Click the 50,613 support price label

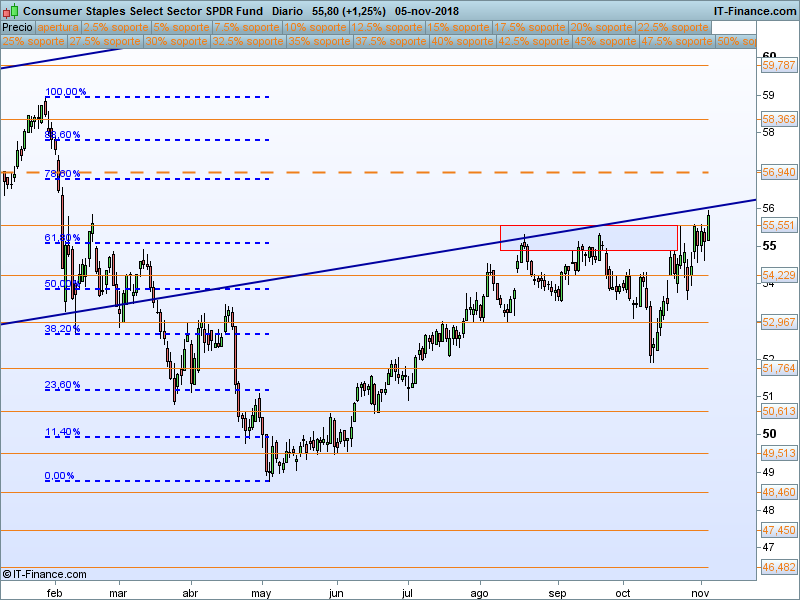tap(779, 411)
